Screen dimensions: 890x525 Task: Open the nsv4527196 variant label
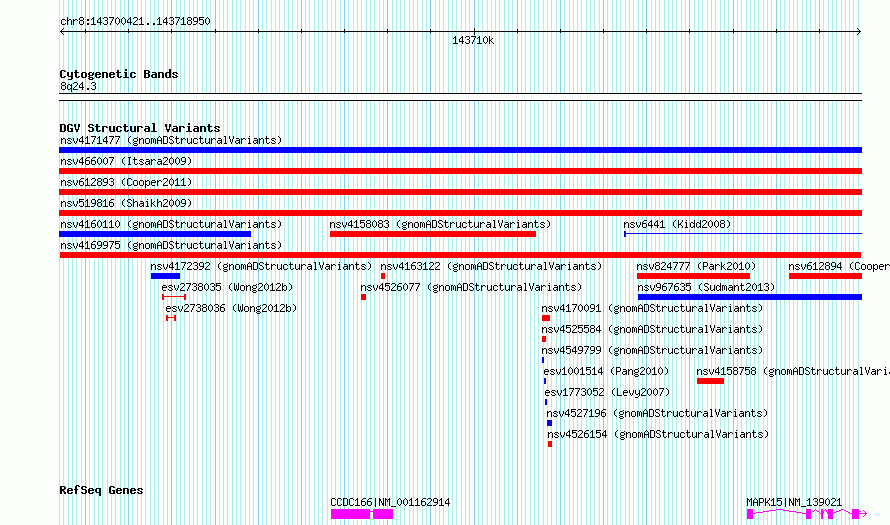pyautogui.click(x=657, y=413)
